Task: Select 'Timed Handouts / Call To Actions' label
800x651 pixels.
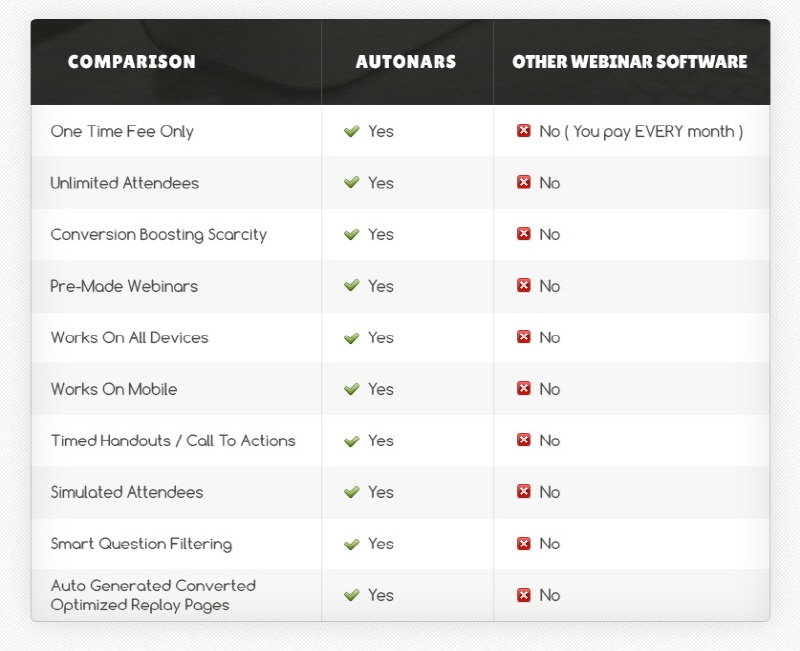Action: coord(173,440)
